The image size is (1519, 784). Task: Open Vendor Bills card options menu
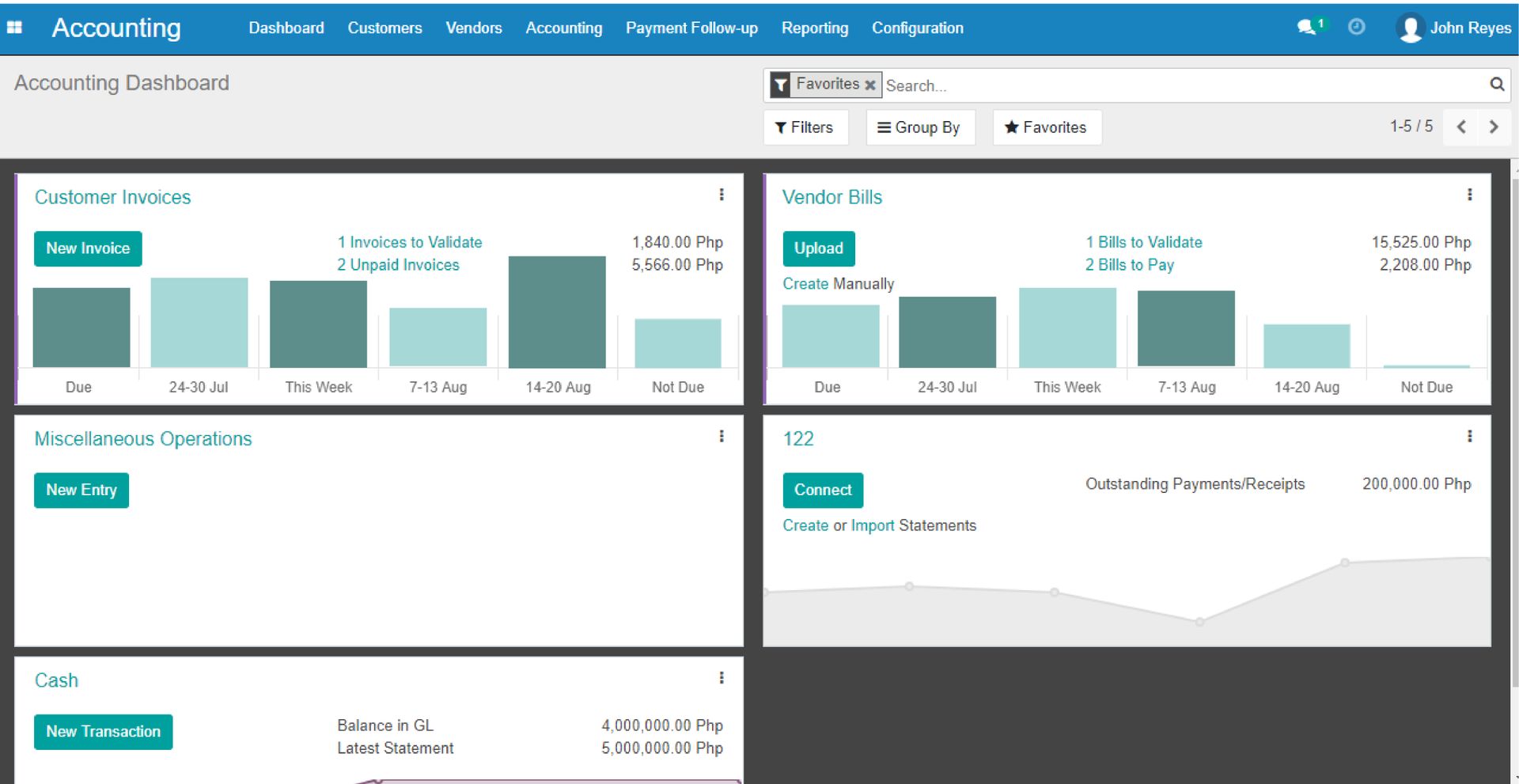point(1469,195)
